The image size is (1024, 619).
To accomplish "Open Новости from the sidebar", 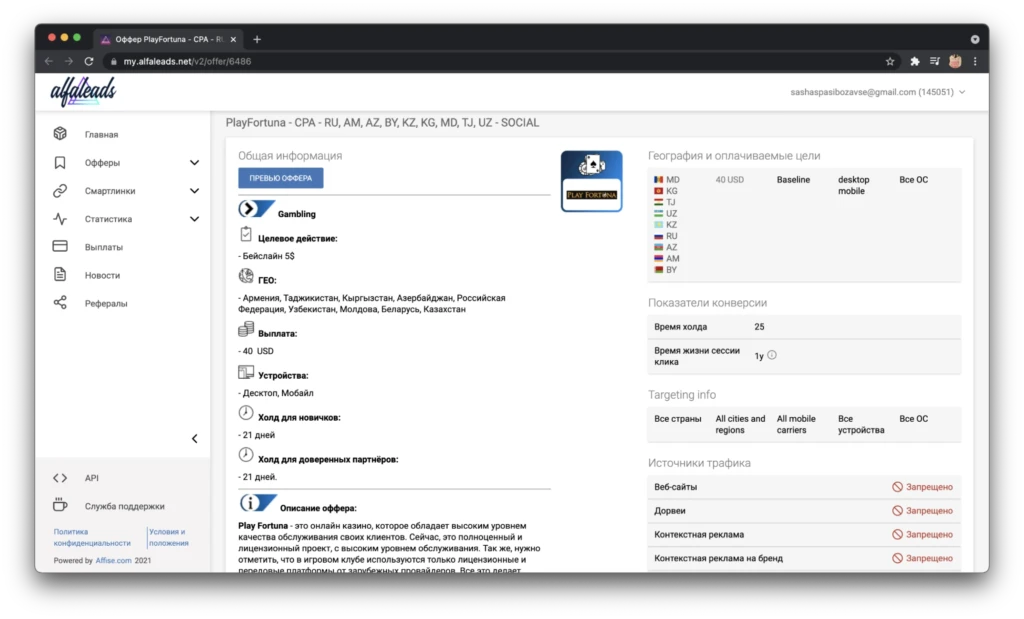I will (103, 276).
